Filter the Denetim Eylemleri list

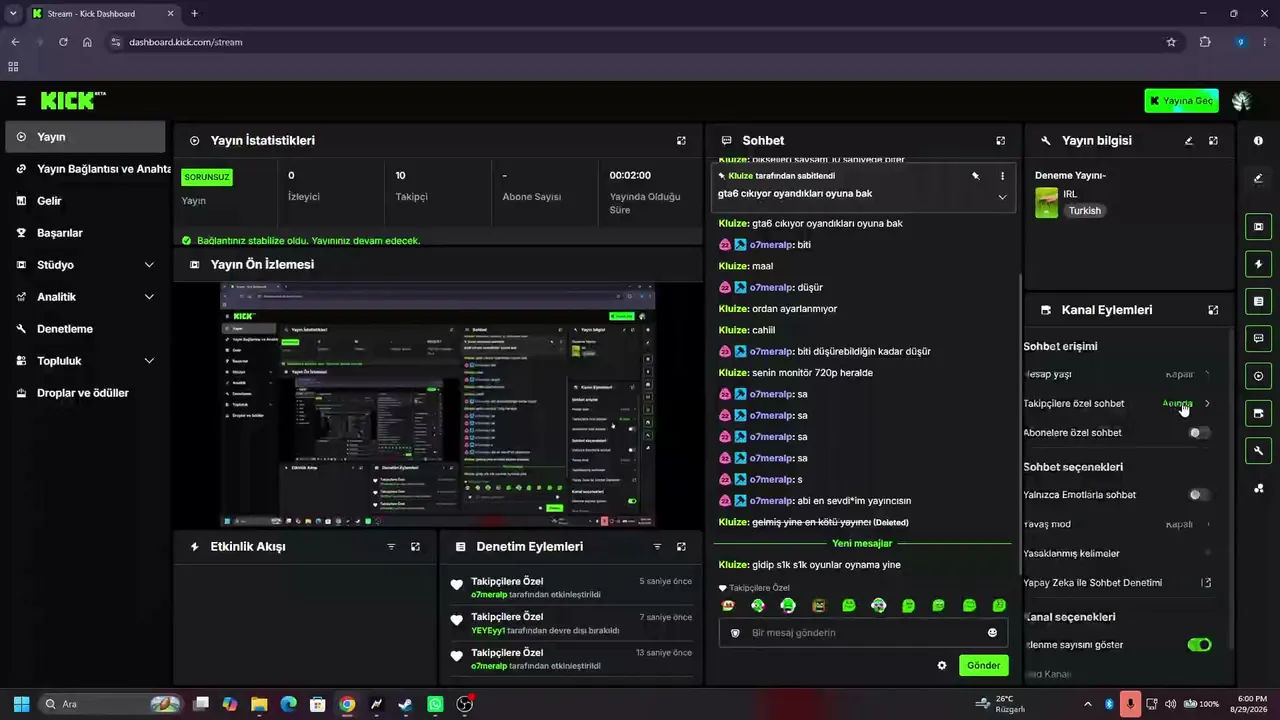click(657, 547)
